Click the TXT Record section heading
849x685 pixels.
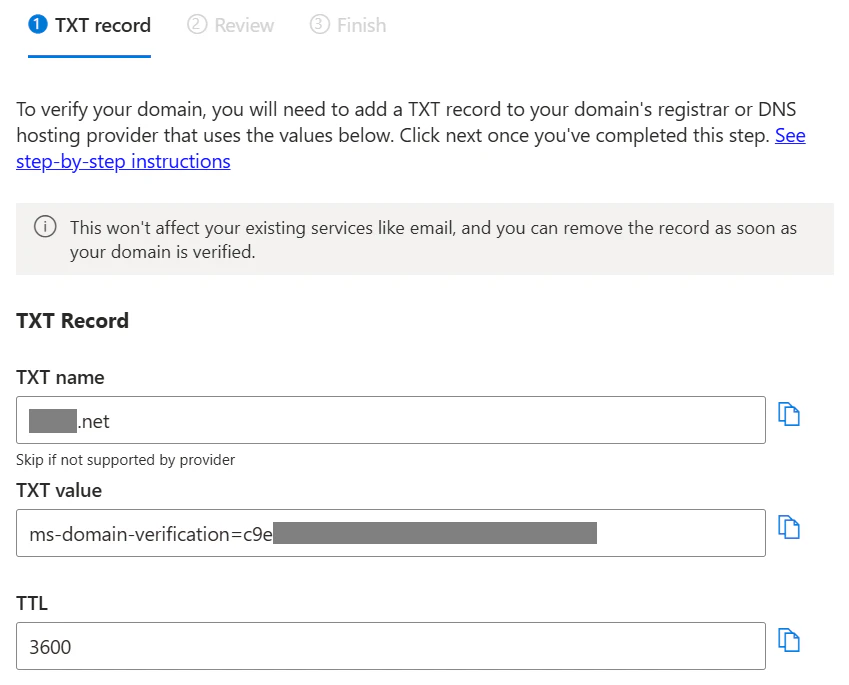[73, 321]
